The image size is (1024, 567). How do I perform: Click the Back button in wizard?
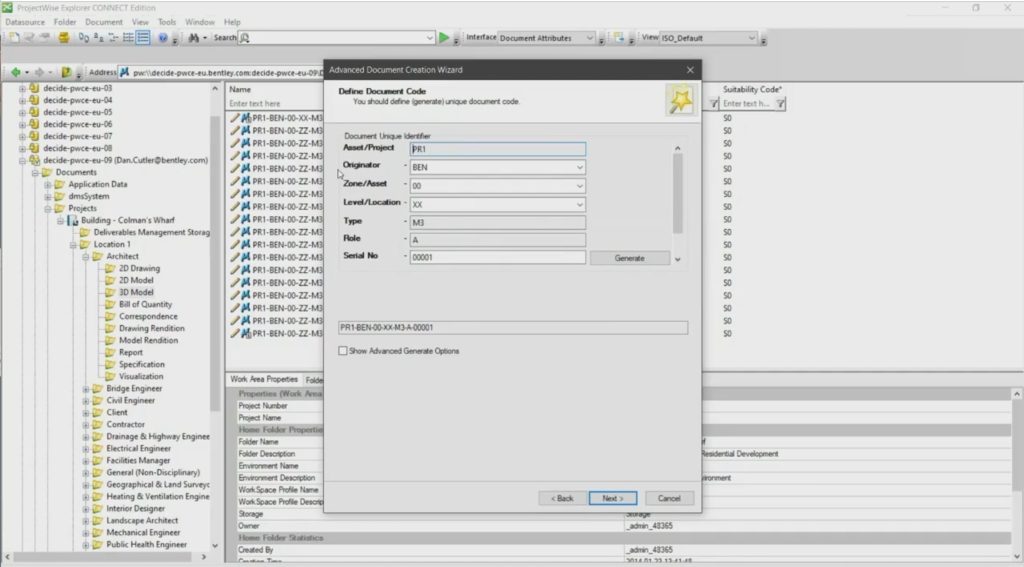(x=562, y=498)
